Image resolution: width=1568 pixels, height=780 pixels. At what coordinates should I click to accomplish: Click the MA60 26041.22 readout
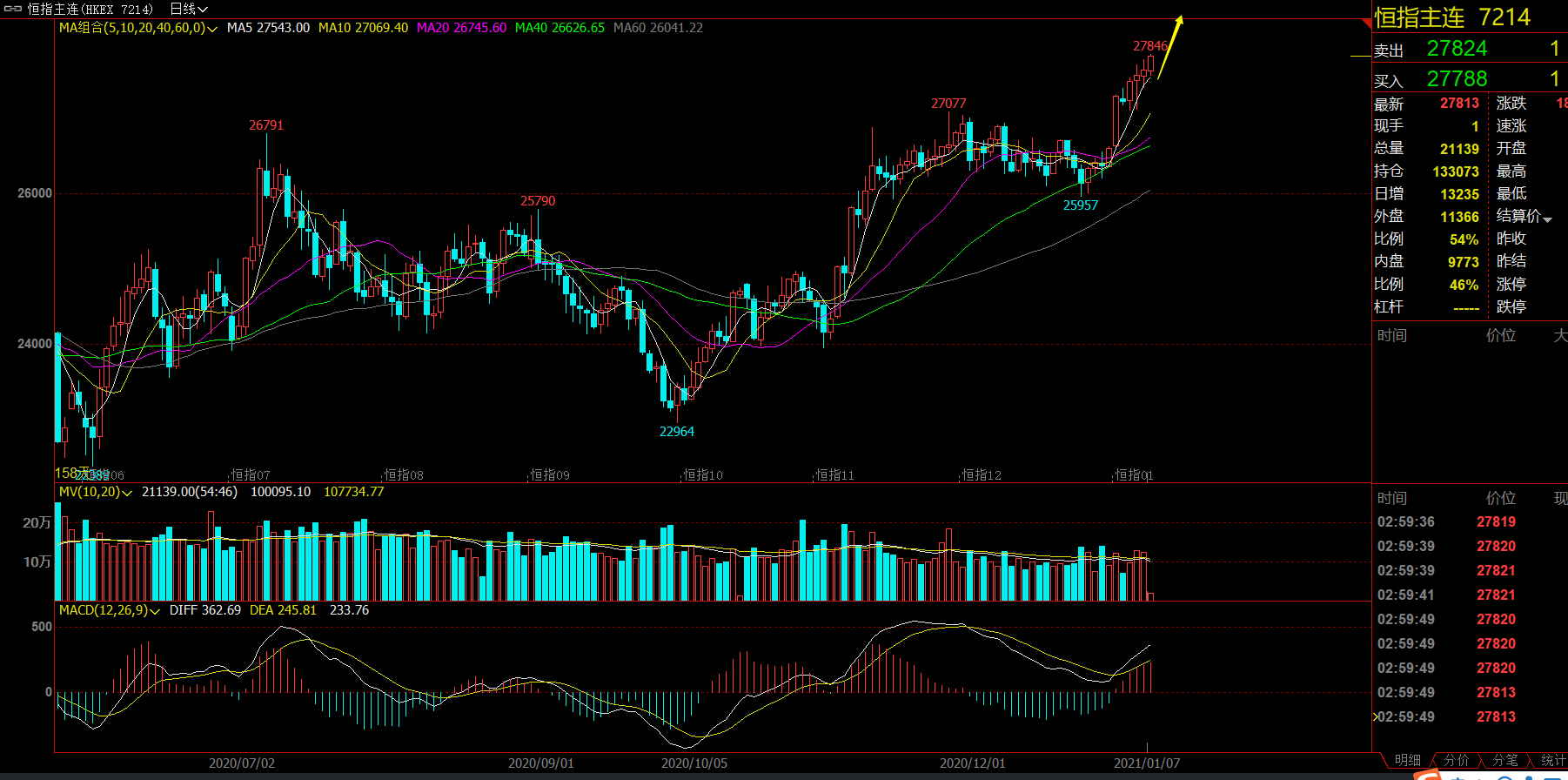(x=658, y=28)
